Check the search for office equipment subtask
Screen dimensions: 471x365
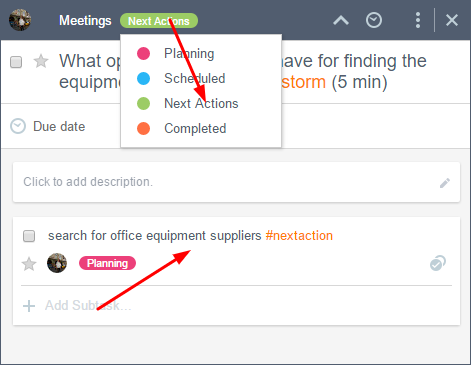click(x=29, y=236)
